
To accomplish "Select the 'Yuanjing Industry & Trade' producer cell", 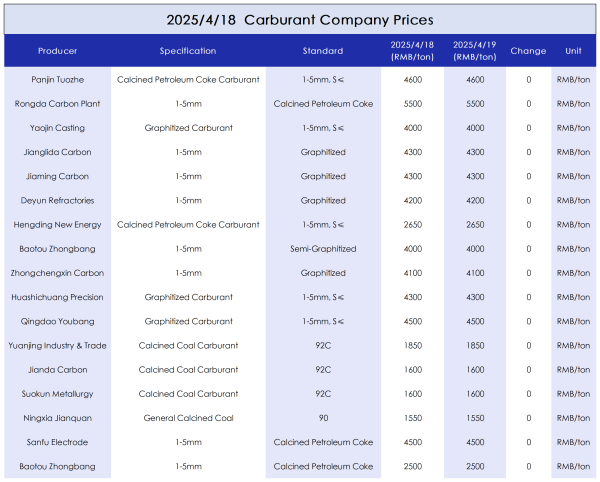I will tap(57, 345).
